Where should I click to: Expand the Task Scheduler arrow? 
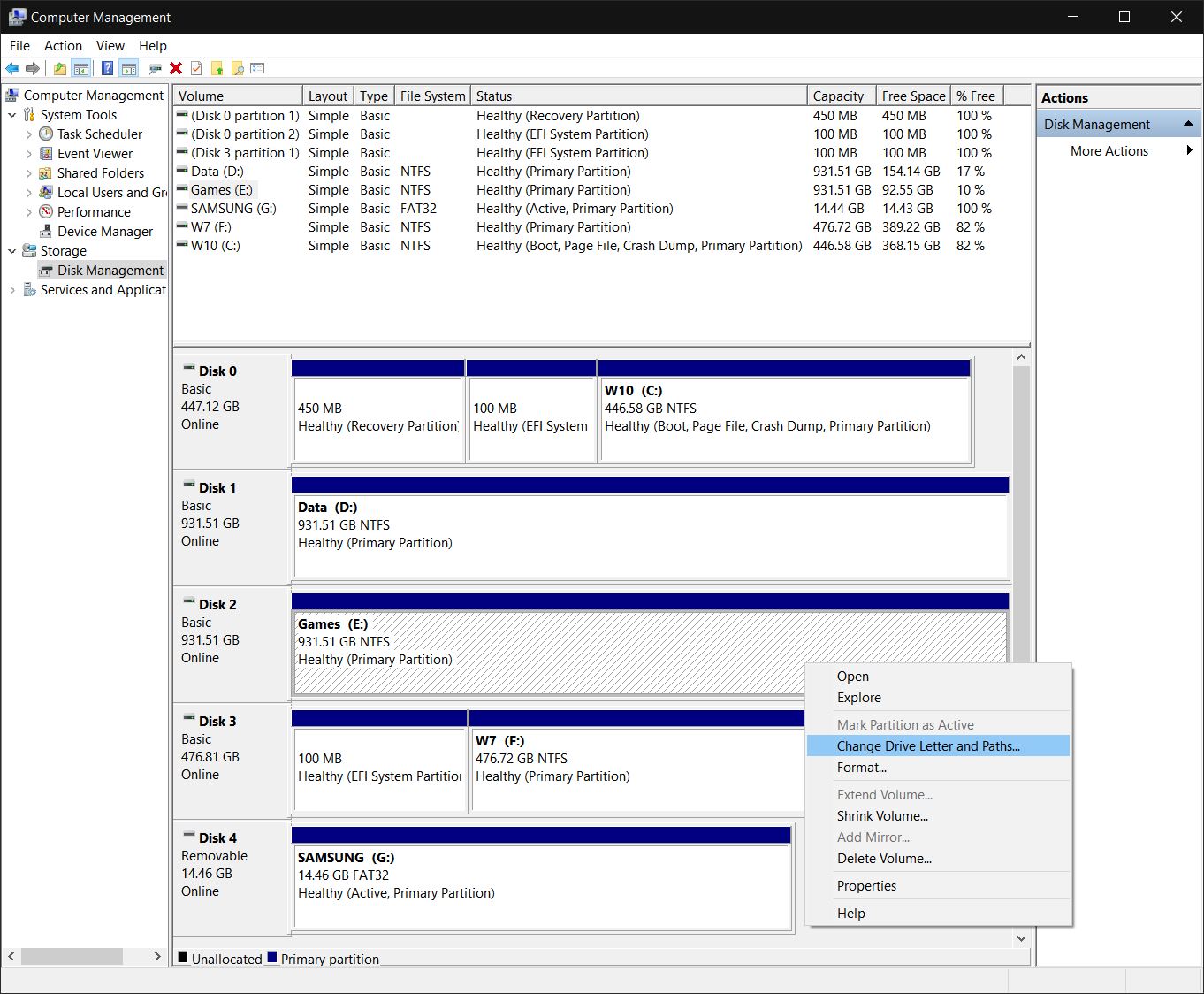(29, 134)
